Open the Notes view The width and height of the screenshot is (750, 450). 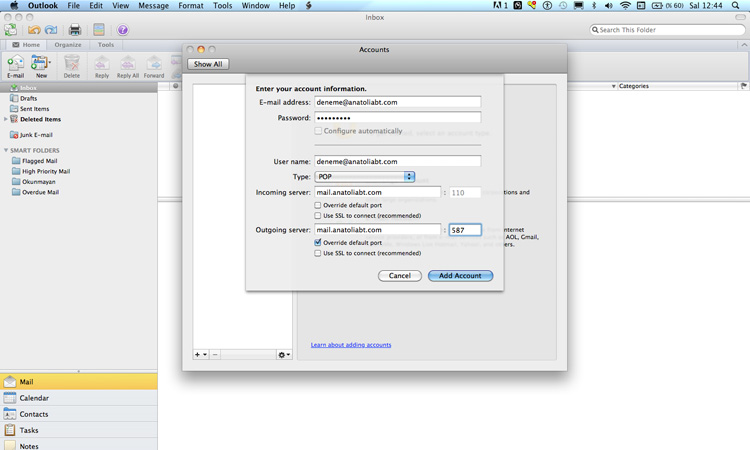[78, 445]
